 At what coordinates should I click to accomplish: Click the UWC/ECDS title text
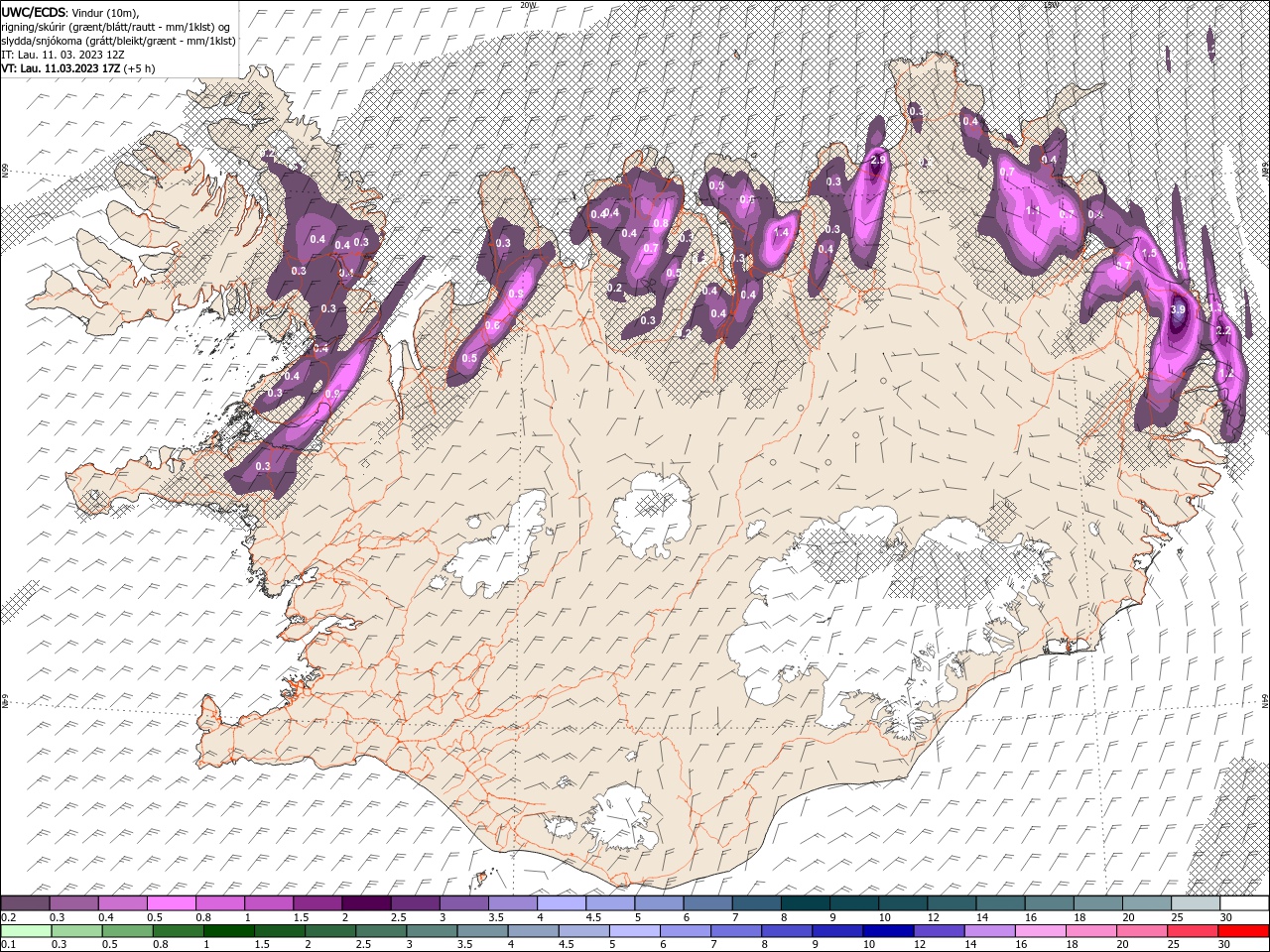coord(34,12)
